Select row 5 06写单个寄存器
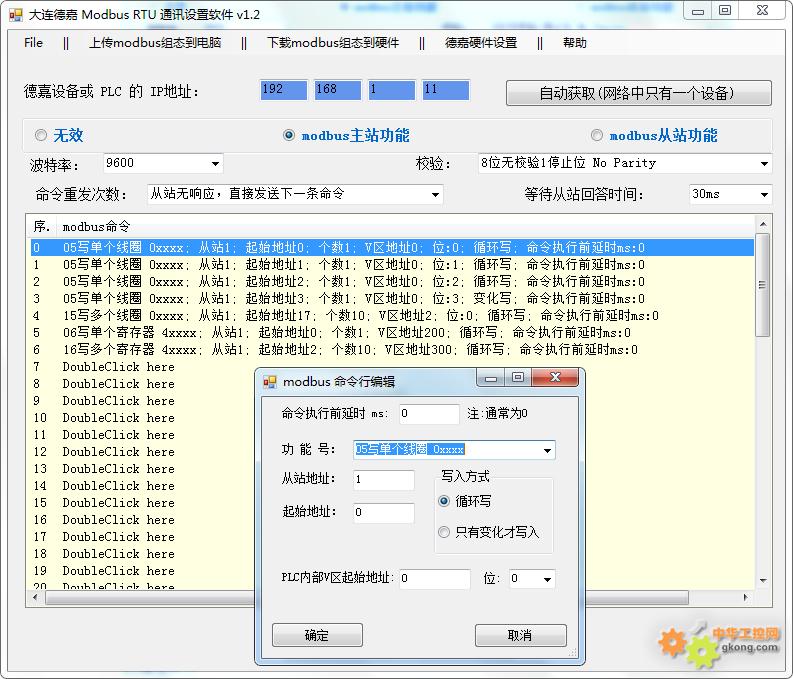This screenshot has width=793, height=679. [x=392, y=333]
